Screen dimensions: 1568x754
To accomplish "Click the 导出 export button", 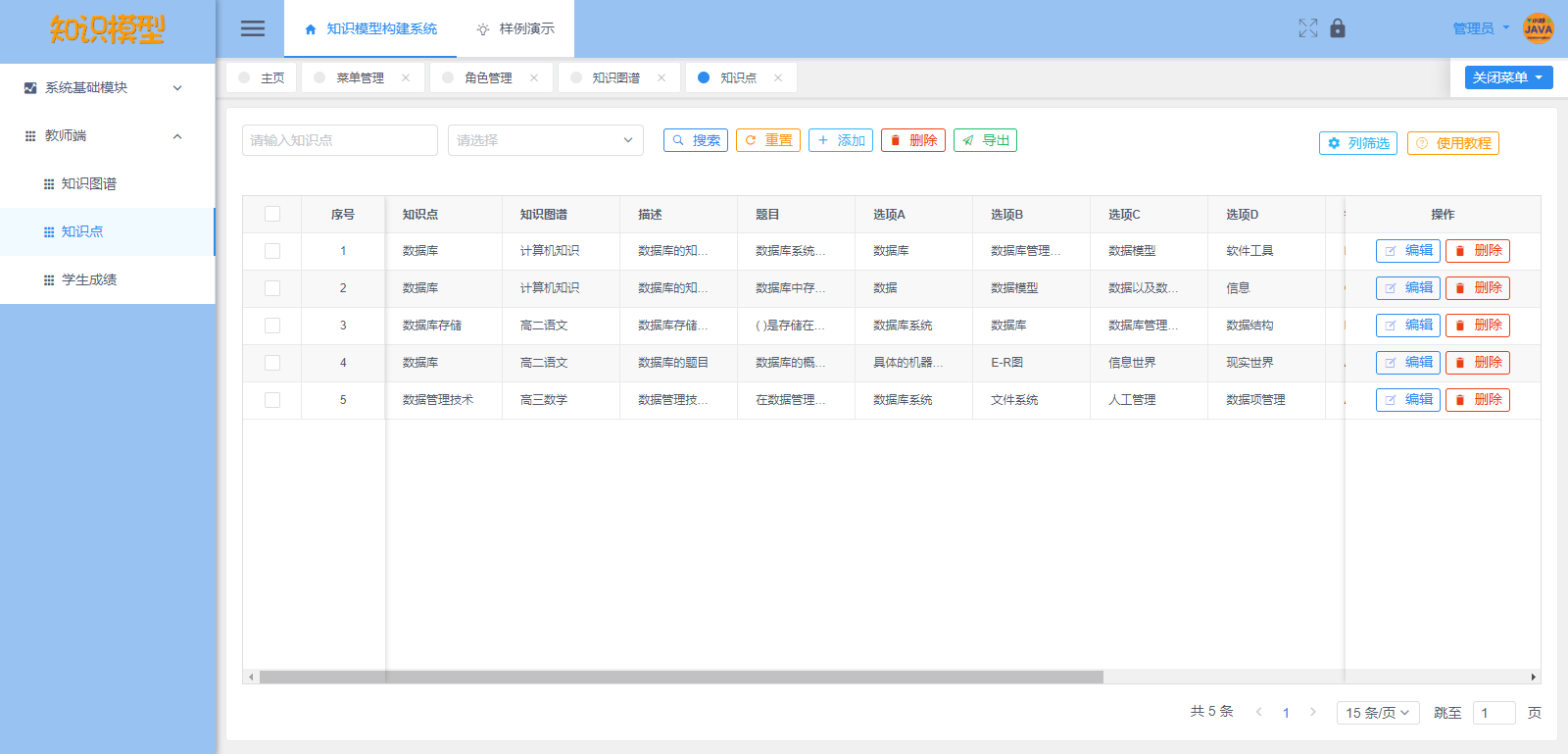I will (x=985, y=140).
